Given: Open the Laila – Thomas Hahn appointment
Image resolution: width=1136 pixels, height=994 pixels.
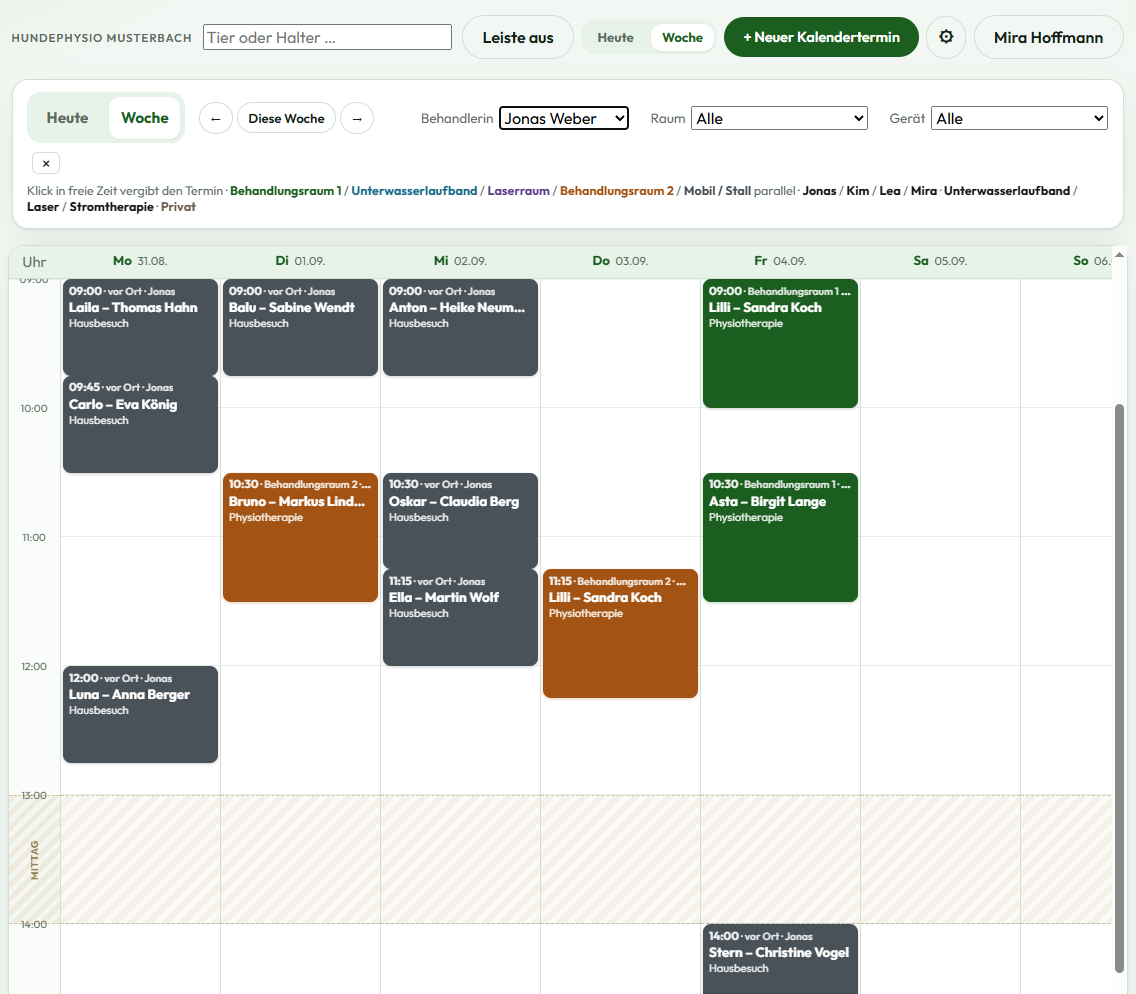Looking at the screenshot, I should pos(141,327).
